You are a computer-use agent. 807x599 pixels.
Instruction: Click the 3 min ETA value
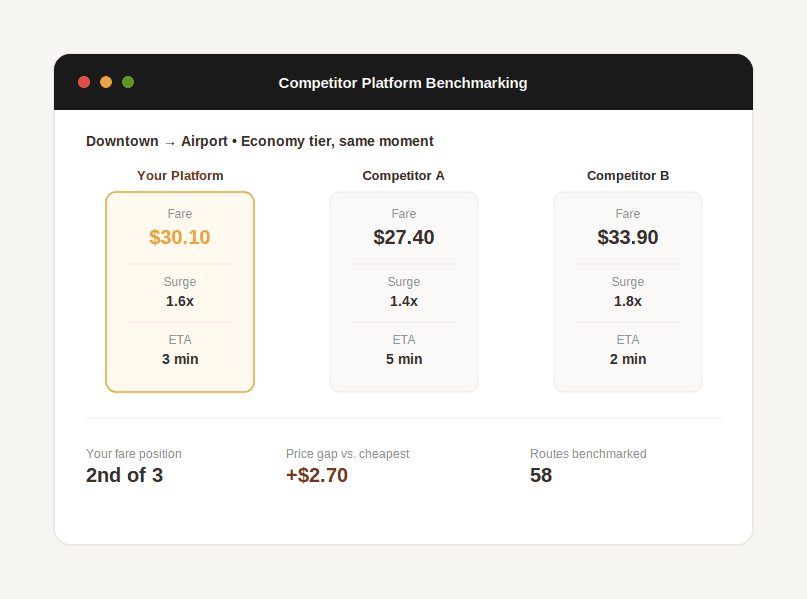tap(180, 359)
